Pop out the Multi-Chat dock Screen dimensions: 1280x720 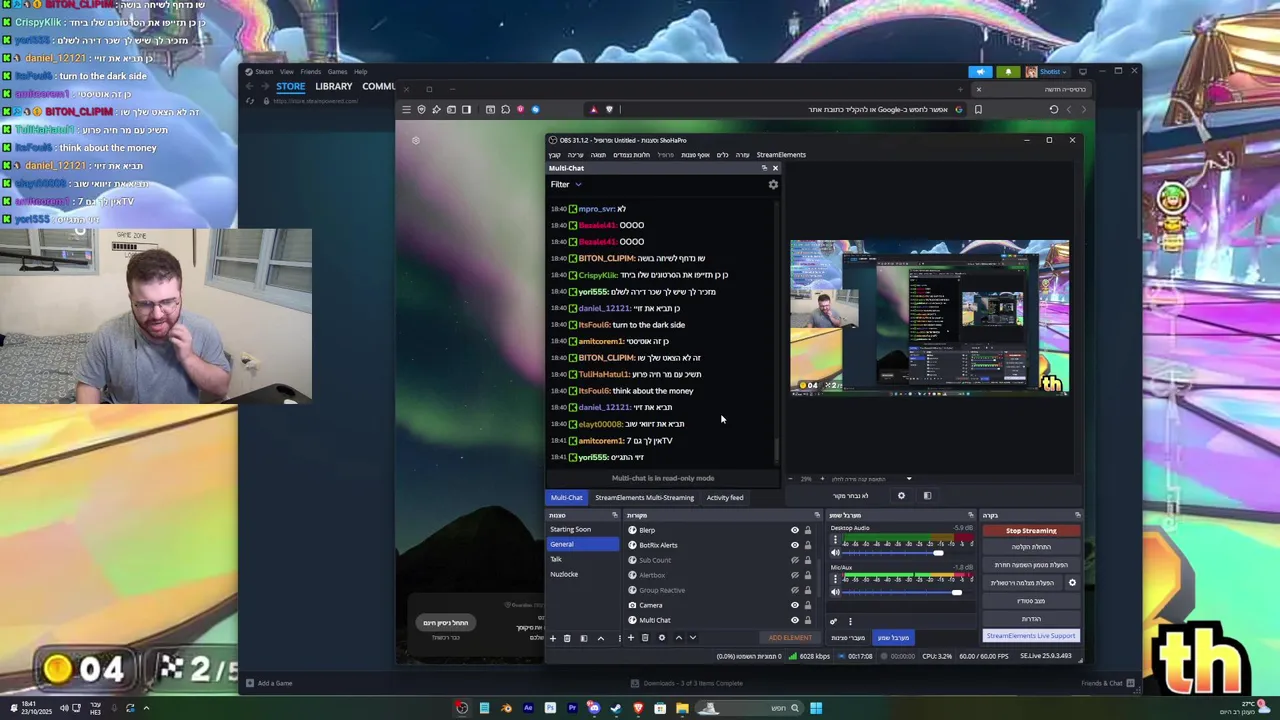[764, 168]
